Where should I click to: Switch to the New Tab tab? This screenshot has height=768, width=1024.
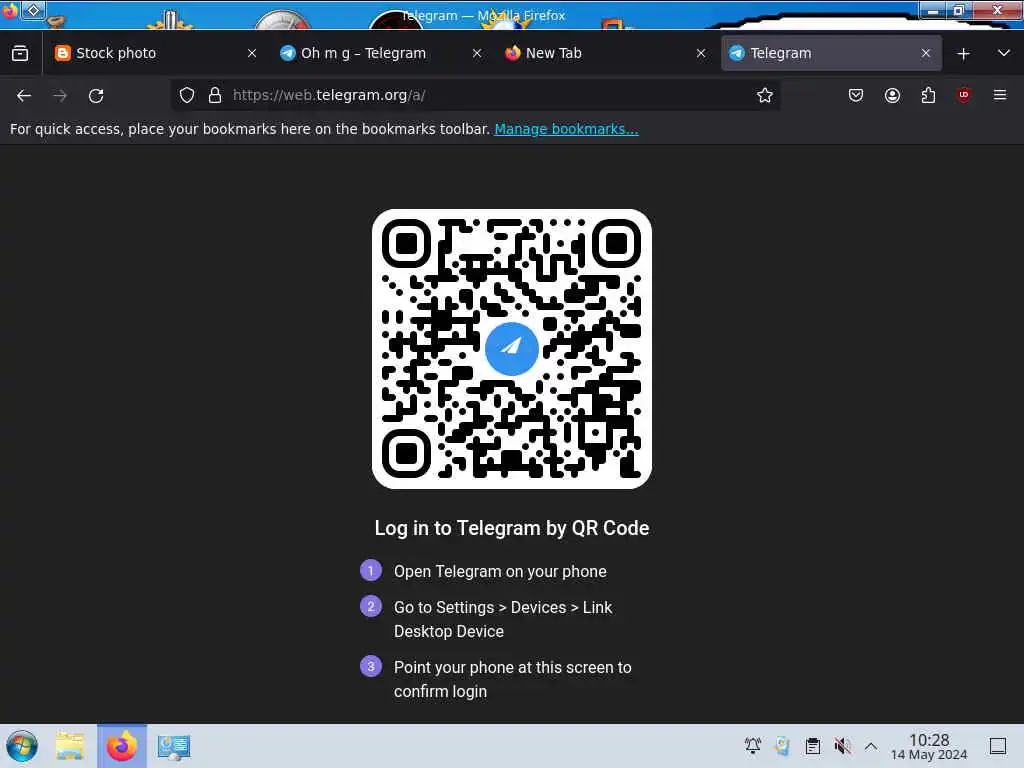605,53
